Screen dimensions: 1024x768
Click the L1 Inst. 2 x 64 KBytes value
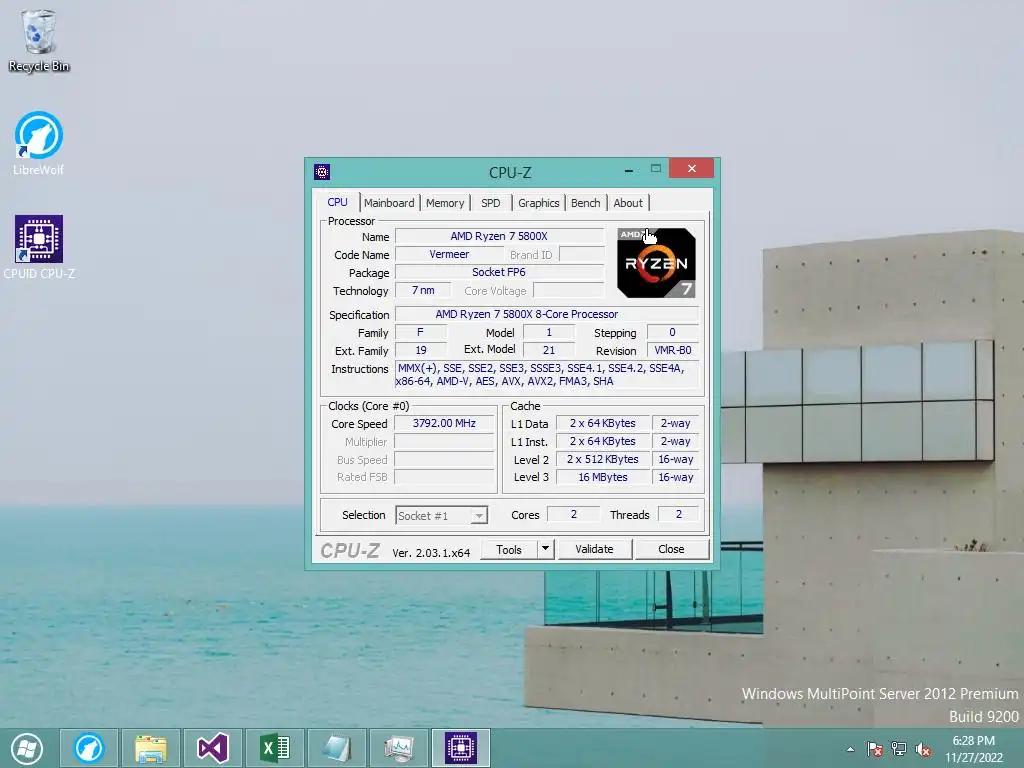(x=602, y=441)
